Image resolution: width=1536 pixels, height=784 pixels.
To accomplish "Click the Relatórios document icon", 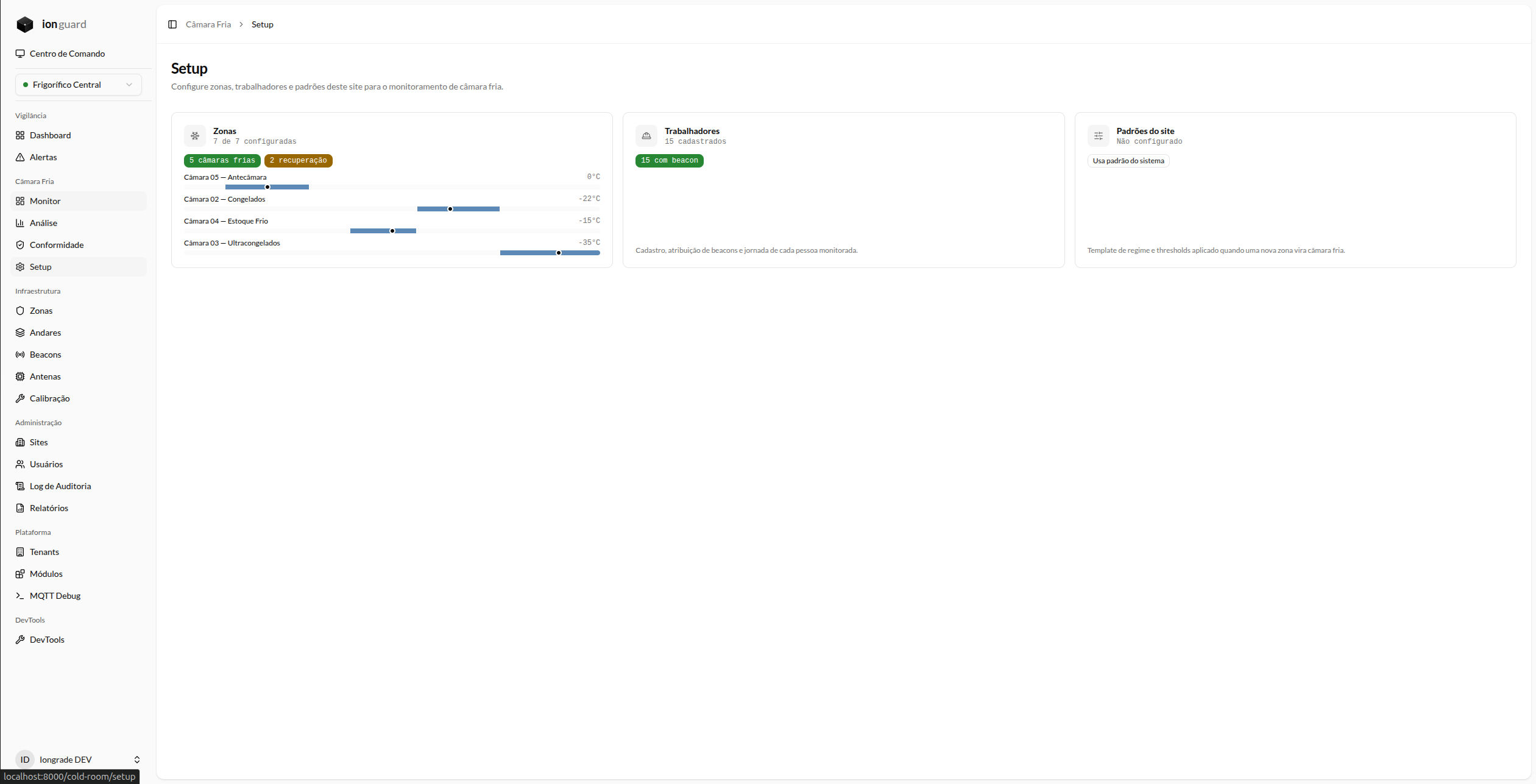I will pos(20,508).
